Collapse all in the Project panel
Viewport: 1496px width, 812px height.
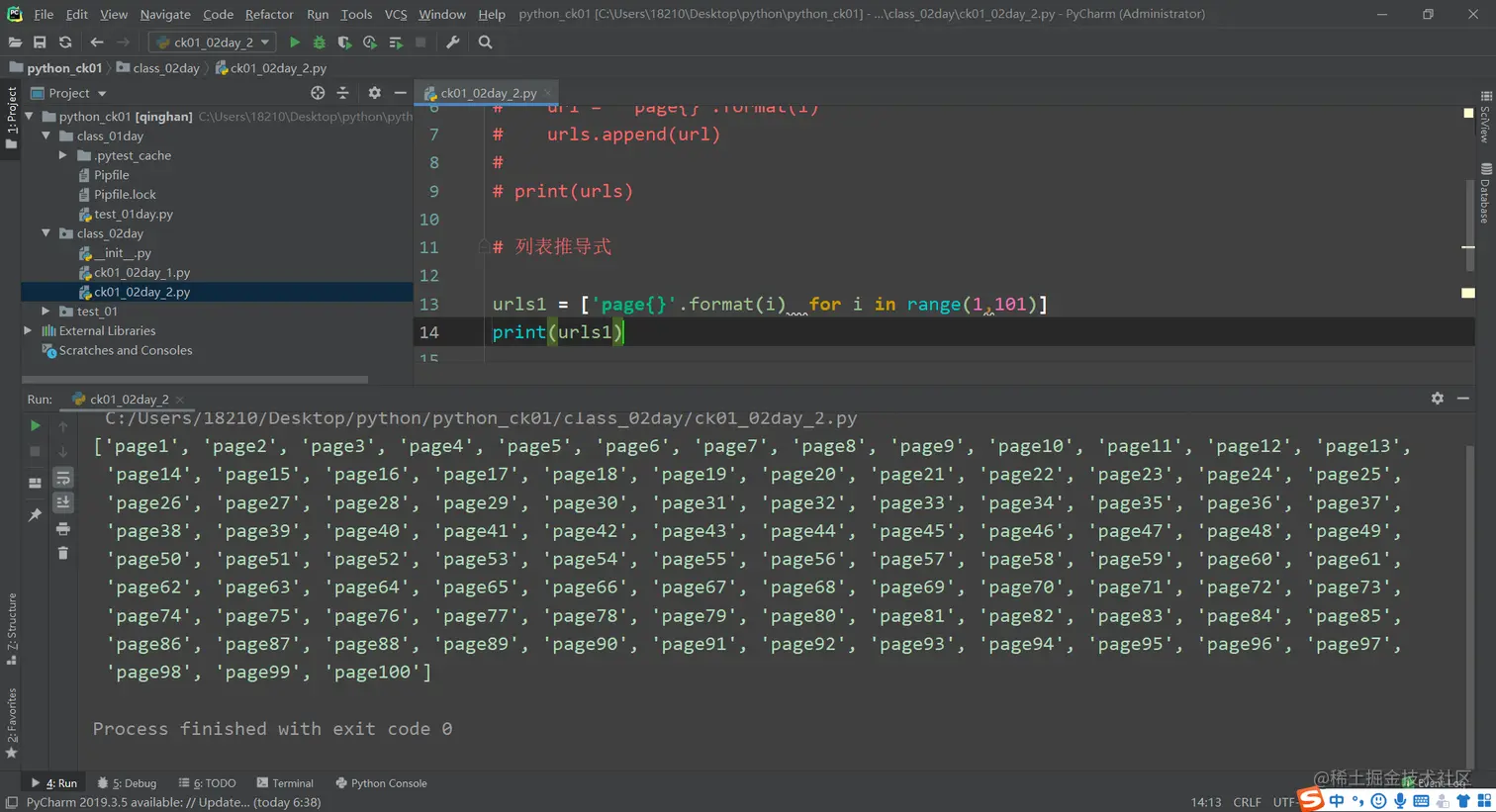point(343,93)
